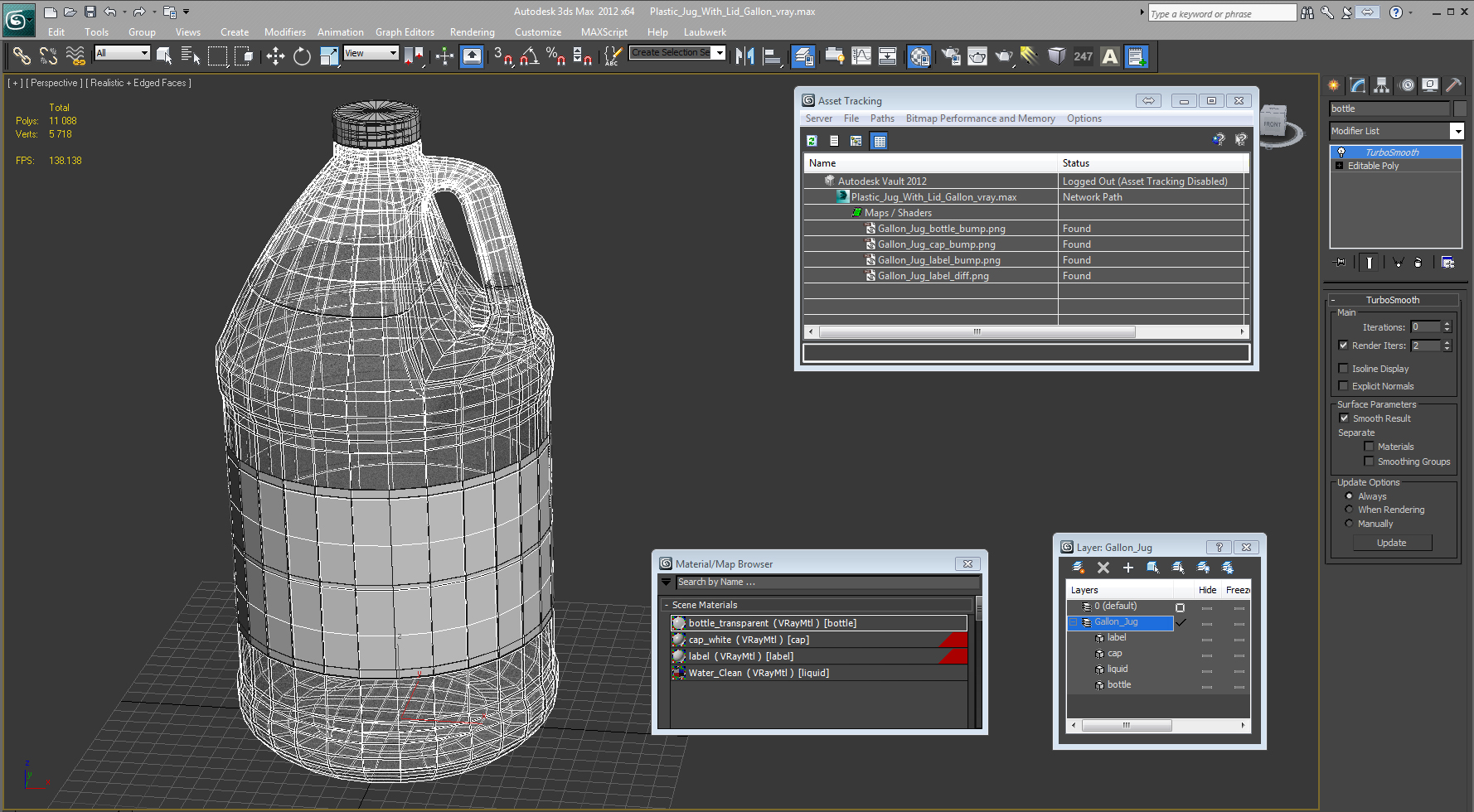Open Bitmap Performance and Memory menu
Image resolution: width=1474 pixels, height=812 pixels.
pos(980,118)
